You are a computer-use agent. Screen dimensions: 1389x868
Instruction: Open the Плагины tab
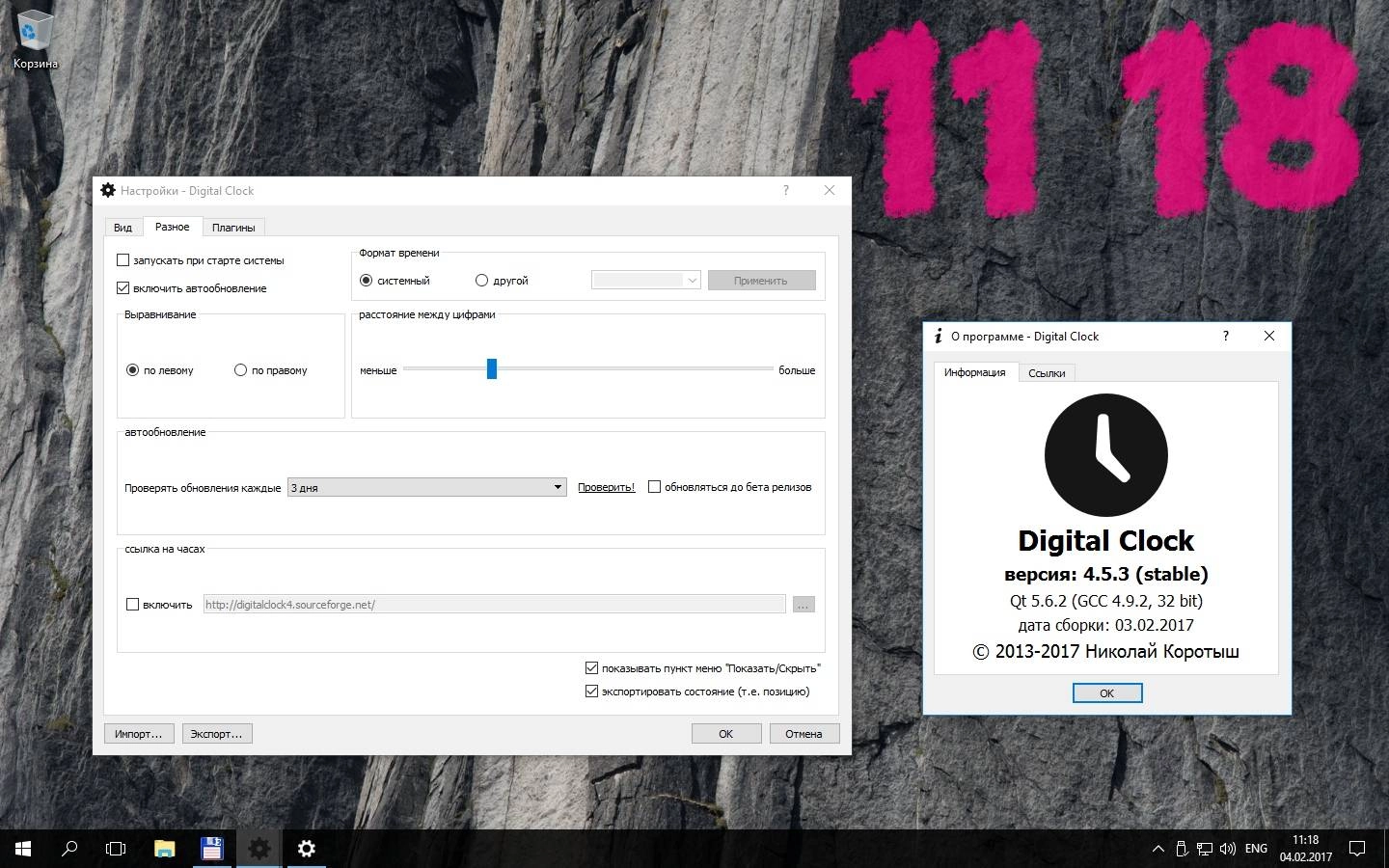pos(233,228)
